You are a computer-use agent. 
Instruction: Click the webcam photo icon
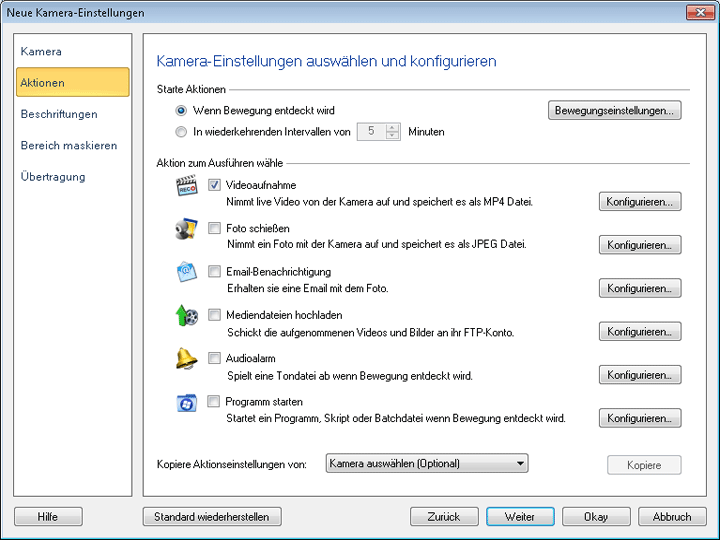click(185, 231)
